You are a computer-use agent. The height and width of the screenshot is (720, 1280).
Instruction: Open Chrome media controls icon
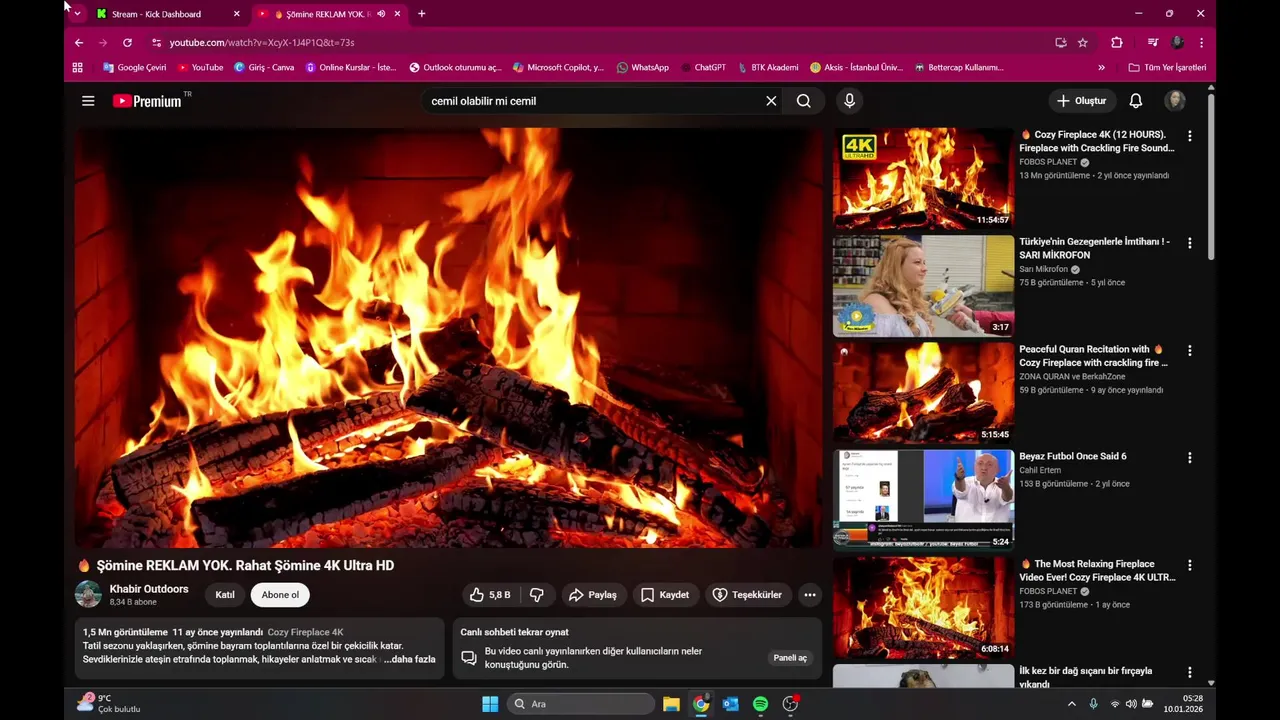click(x=1153, y=43)
